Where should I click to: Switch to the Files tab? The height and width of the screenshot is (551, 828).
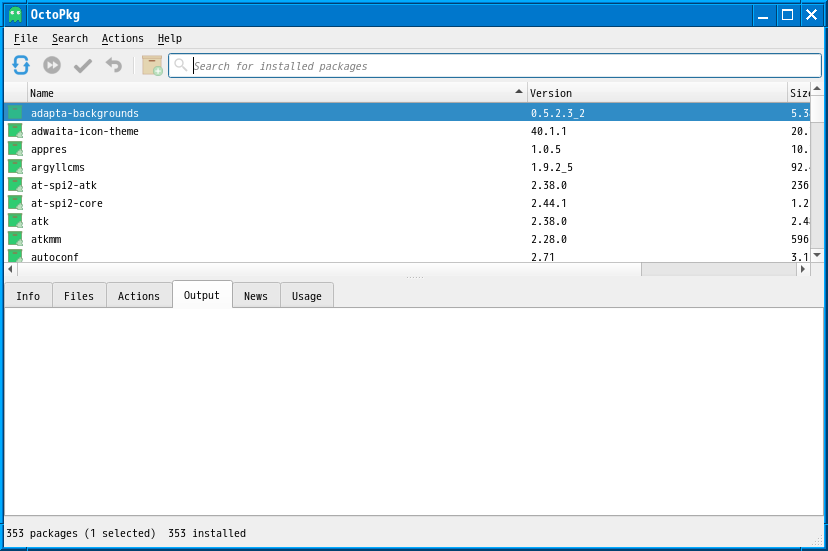(x=79, y=296)
